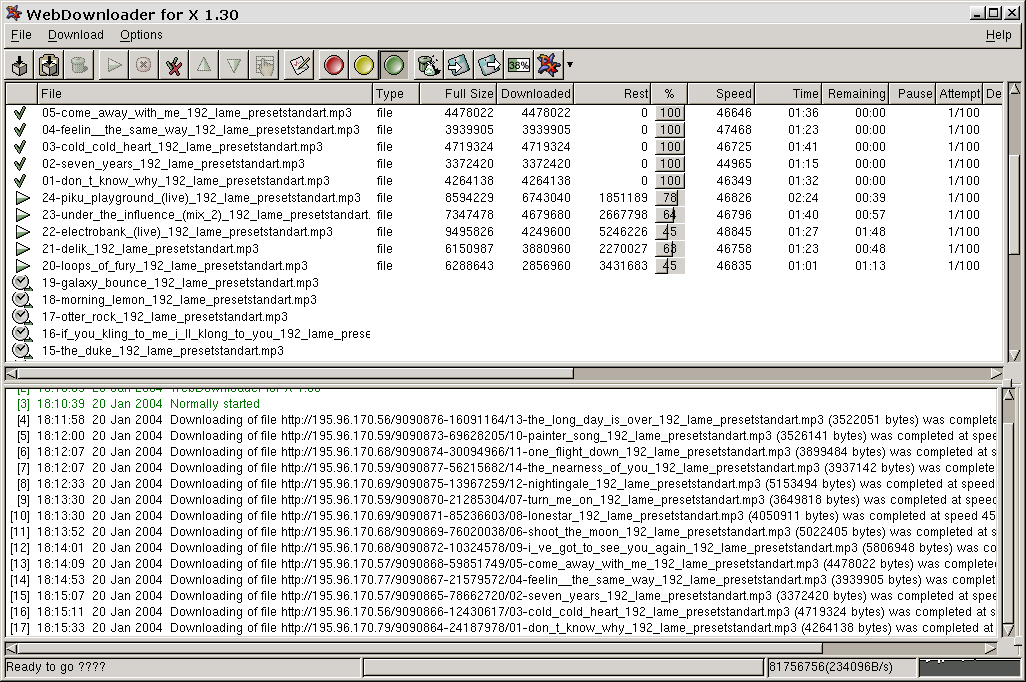Select the yellow speed limit button
The width and height of the screenshot is (1026, 682).
[364, 65]
